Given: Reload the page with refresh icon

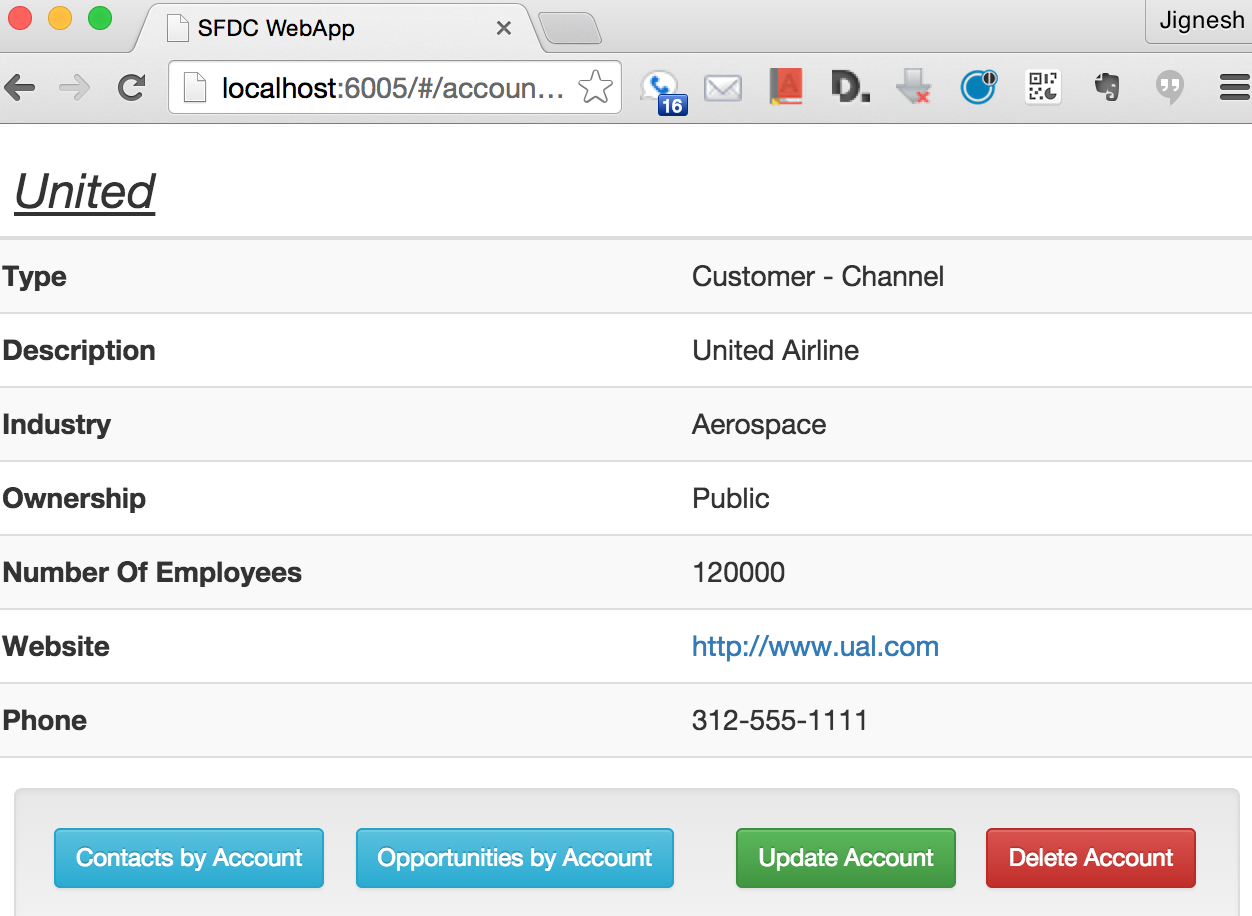Looking at the screenshot, I should pos(131,88).
